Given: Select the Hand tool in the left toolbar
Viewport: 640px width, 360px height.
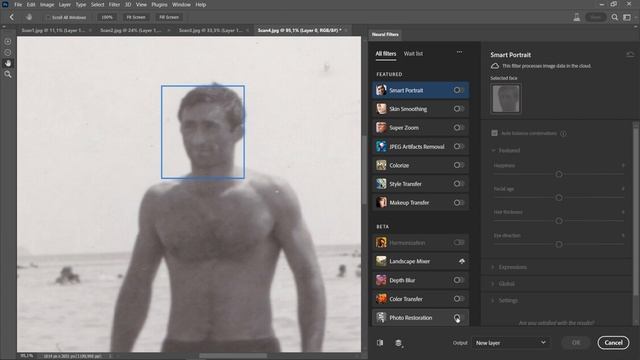Looking at the screenshot, I should tap(8, 63).
